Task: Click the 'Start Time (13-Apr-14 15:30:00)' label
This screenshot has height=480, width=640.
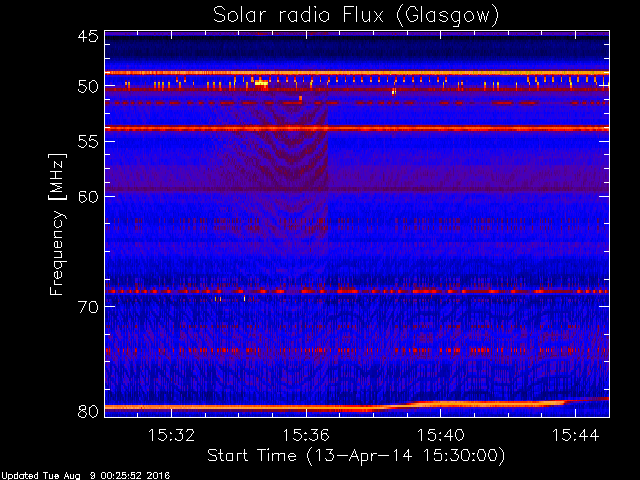Action: point(356,456)
